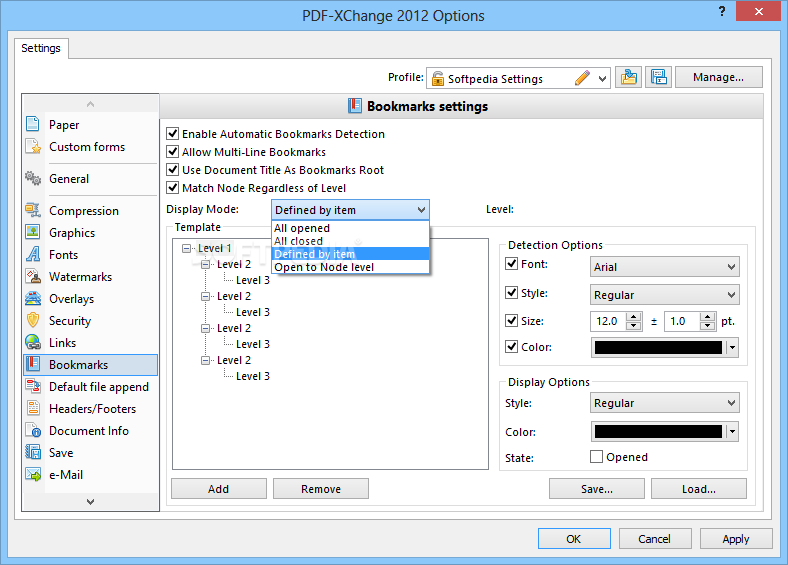Image resolution: width=788 pixels, height=565 pixels.
Task: Confirm with the OK button
Action: pyautogui.click(x=574, y=538)
